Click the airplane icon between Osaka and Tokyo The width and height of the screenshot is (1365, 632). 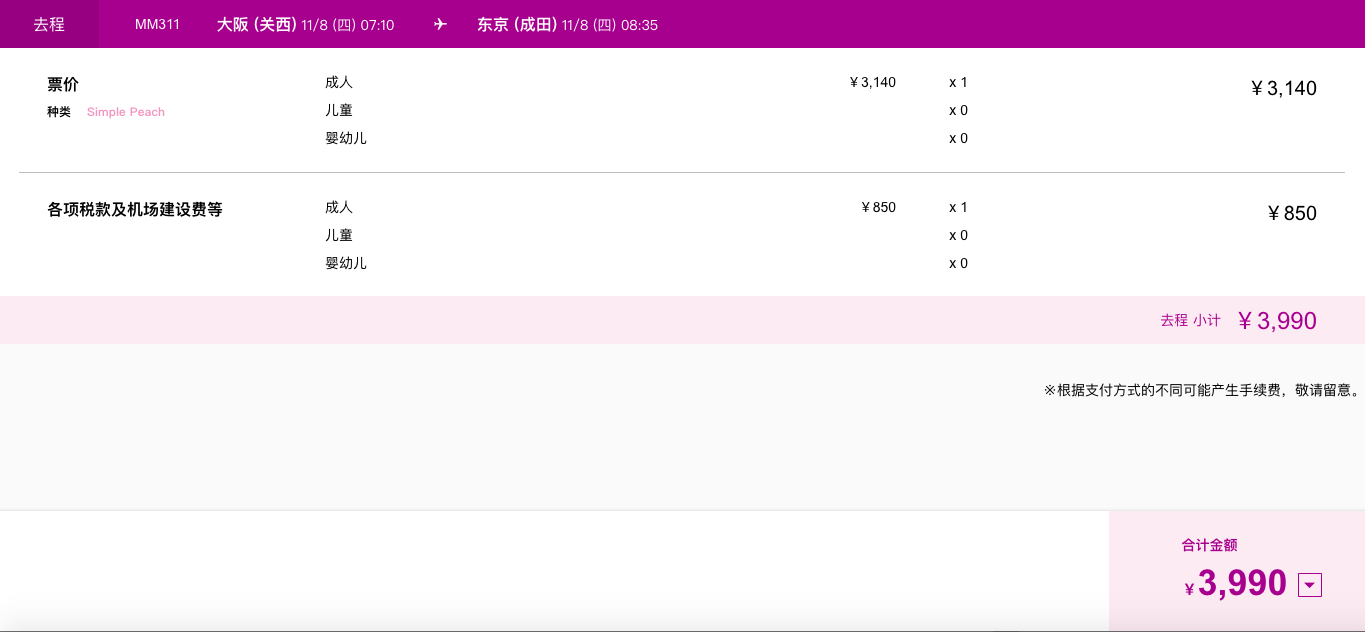point(440,24)
